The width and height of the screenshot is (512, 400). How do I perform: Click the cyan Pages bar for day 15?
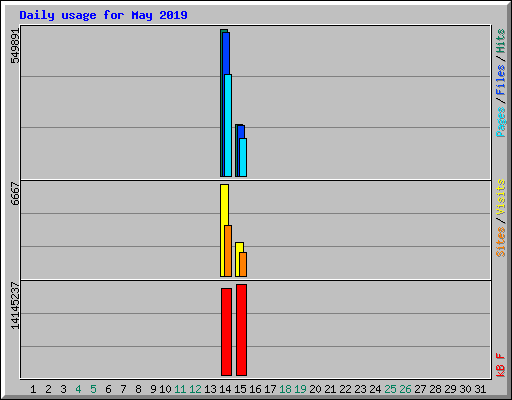tap(243, 157)
